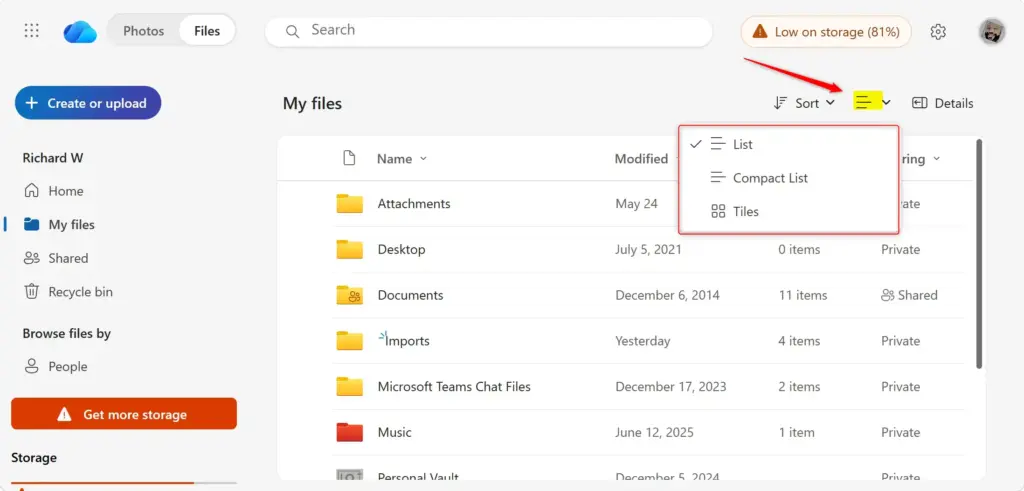Click the Recycle bin trash icon
The image size is (1024, 491).
point(31,291)
